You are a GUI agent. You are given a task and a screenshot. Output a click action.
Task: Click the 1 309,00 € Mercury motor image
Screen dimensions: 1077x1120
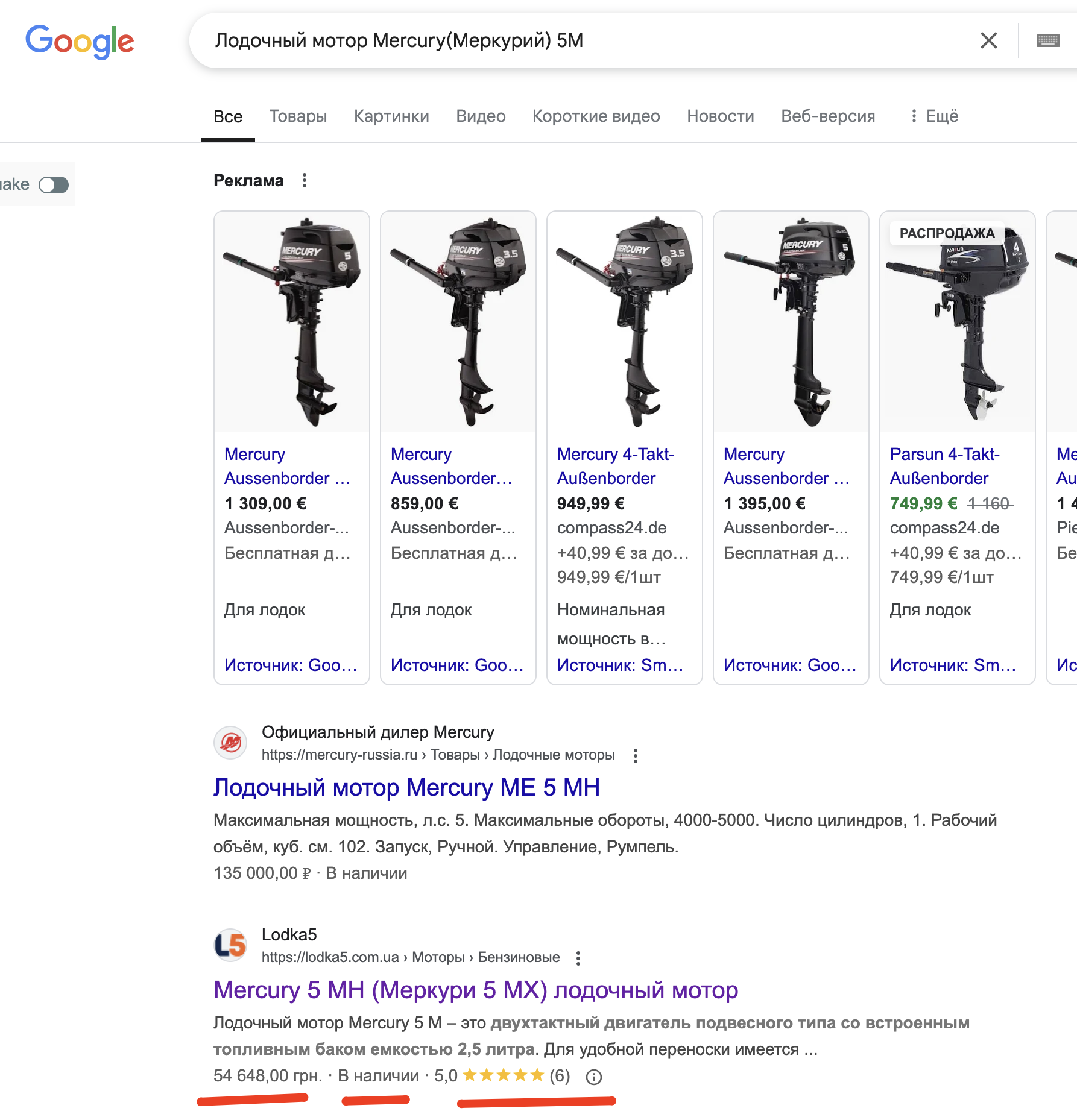point(292,322)
